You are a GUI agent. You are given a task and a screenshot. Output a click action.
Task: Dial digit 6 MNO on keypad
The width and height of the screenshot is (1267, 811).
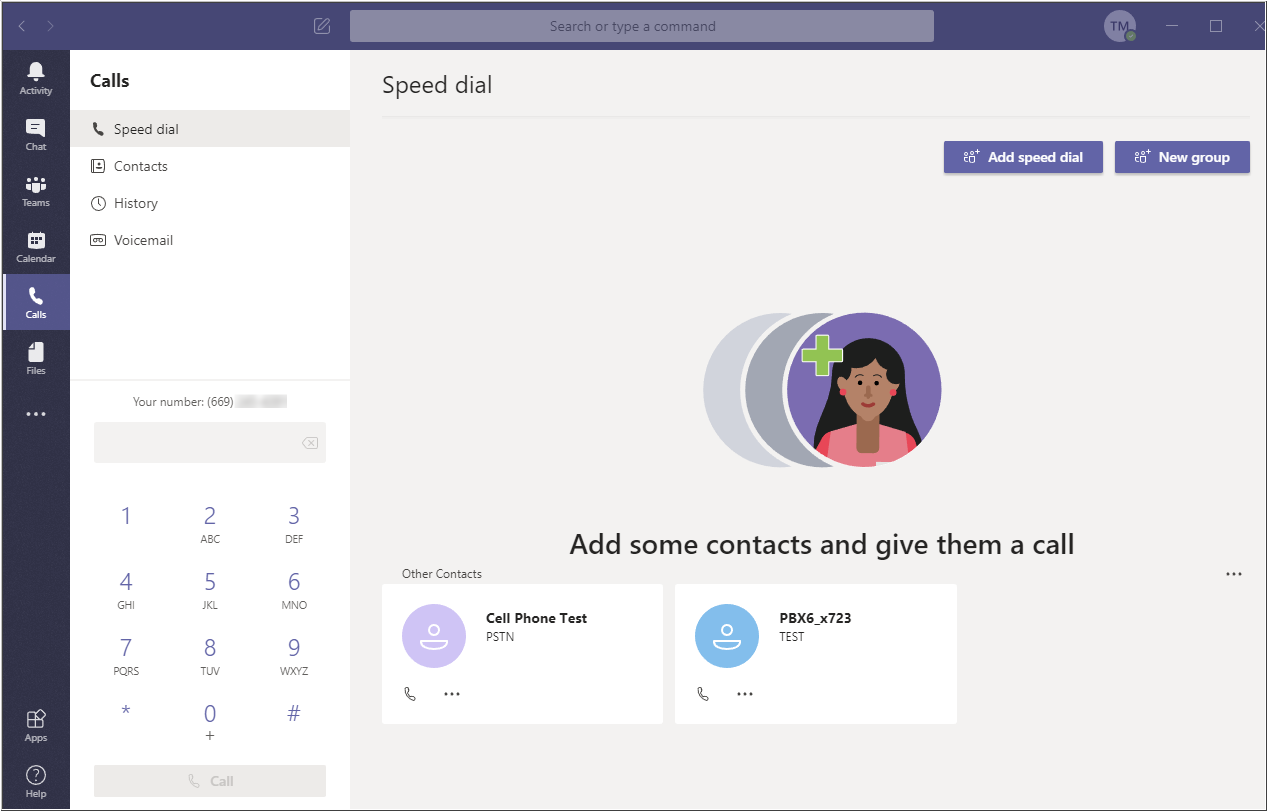(x=294, y=590)
